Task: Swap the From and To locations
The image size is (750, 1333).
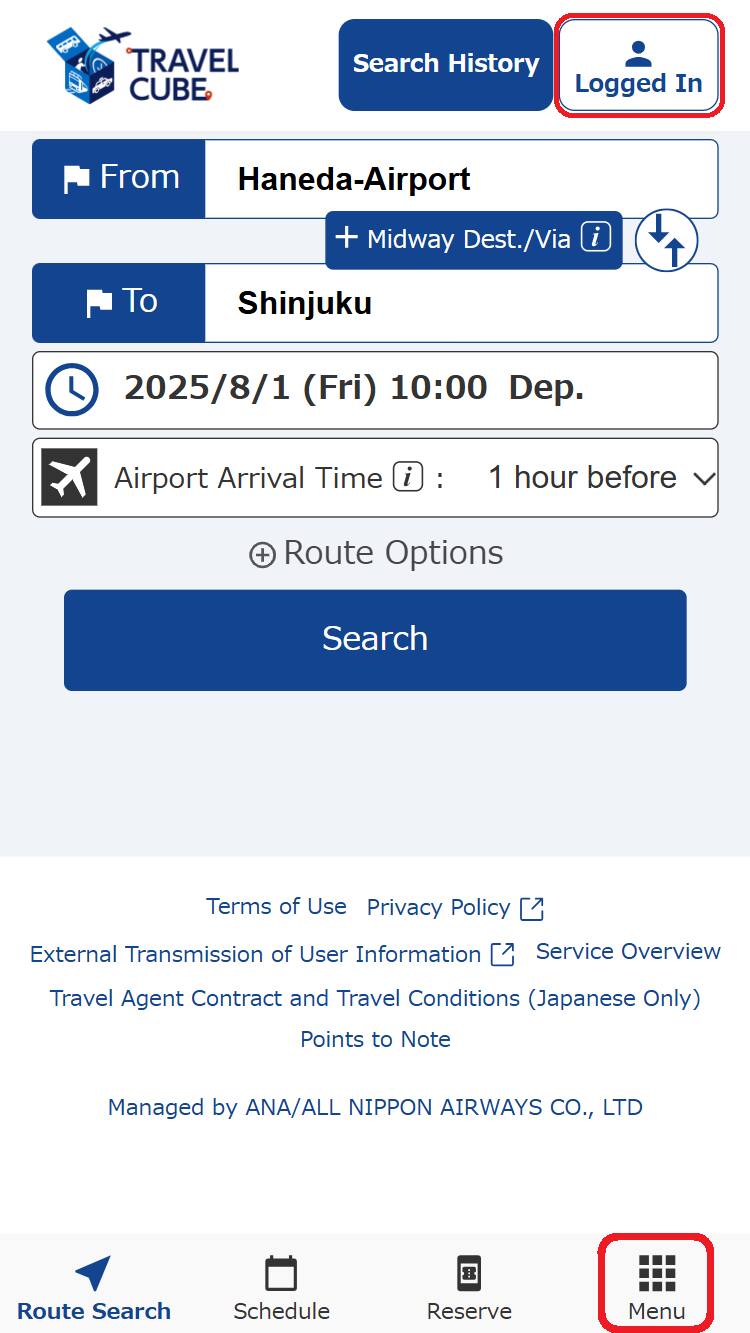Action: pyautogui.click(x=667, y=240)
